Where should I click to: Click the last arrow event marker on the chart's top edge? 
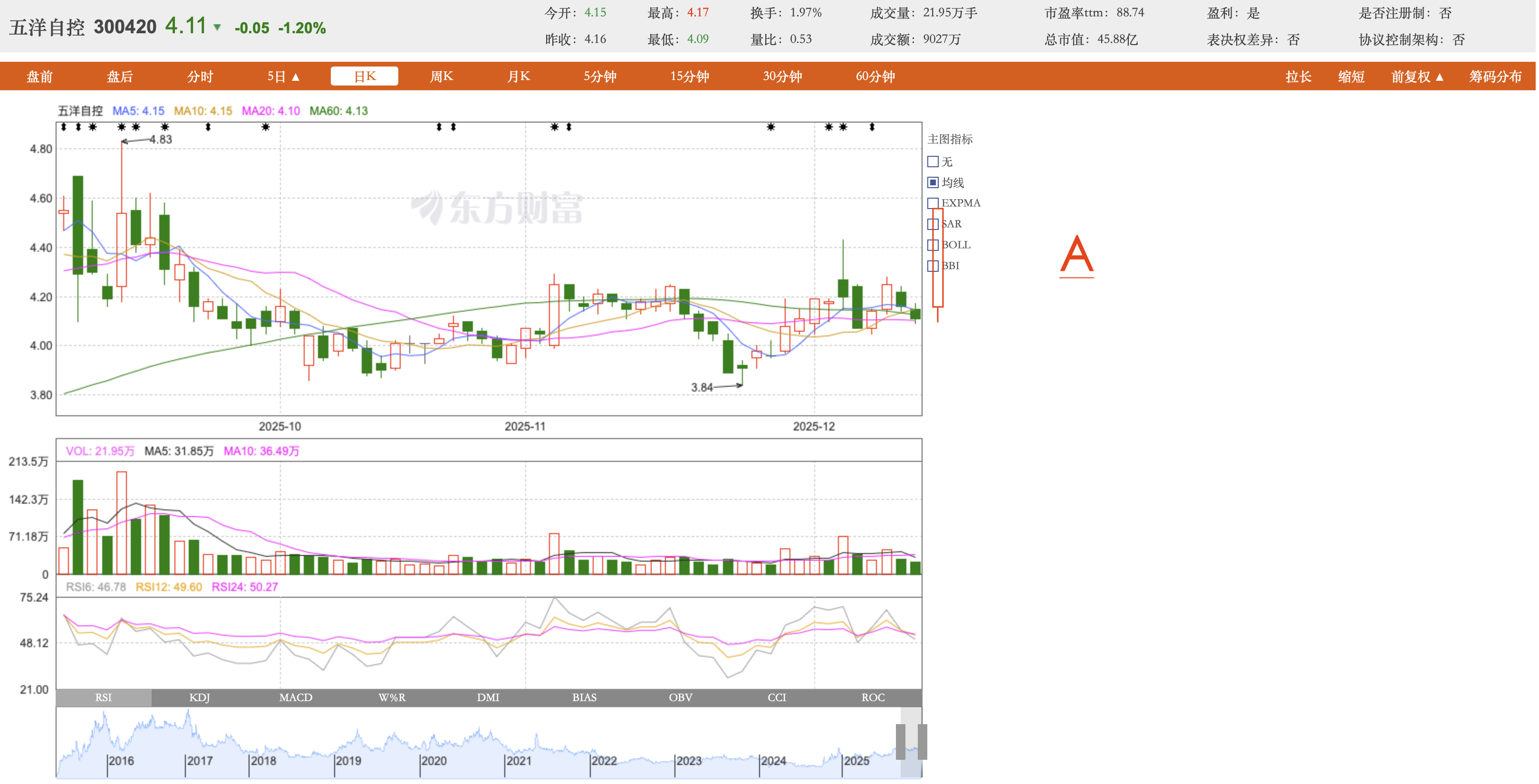872,126
